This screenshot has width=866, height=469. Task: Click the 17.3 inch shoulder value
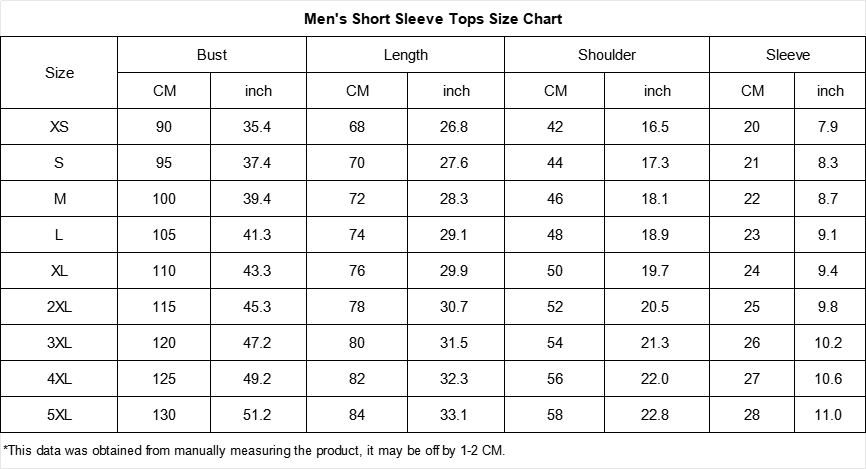pos(656,163)
